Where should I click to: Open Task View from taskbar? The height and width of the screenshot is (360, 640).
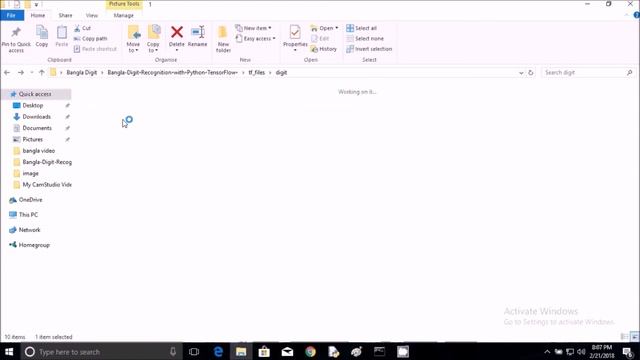pos(194,351)
